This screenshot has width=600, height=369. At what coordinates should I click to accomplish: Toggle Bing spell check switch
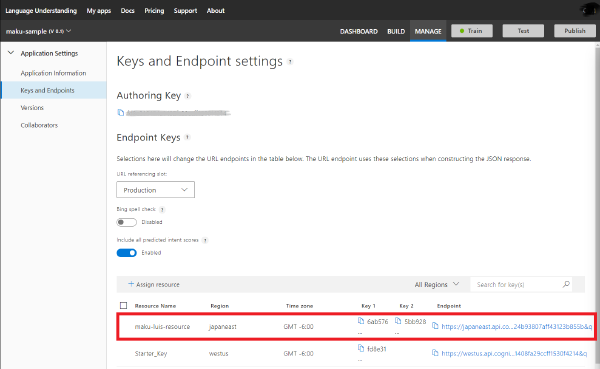126,222
